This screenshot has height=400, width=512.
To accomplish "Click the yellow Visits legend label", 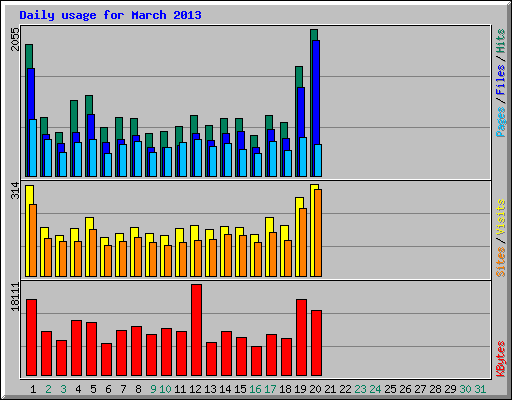I will [500, 217].
